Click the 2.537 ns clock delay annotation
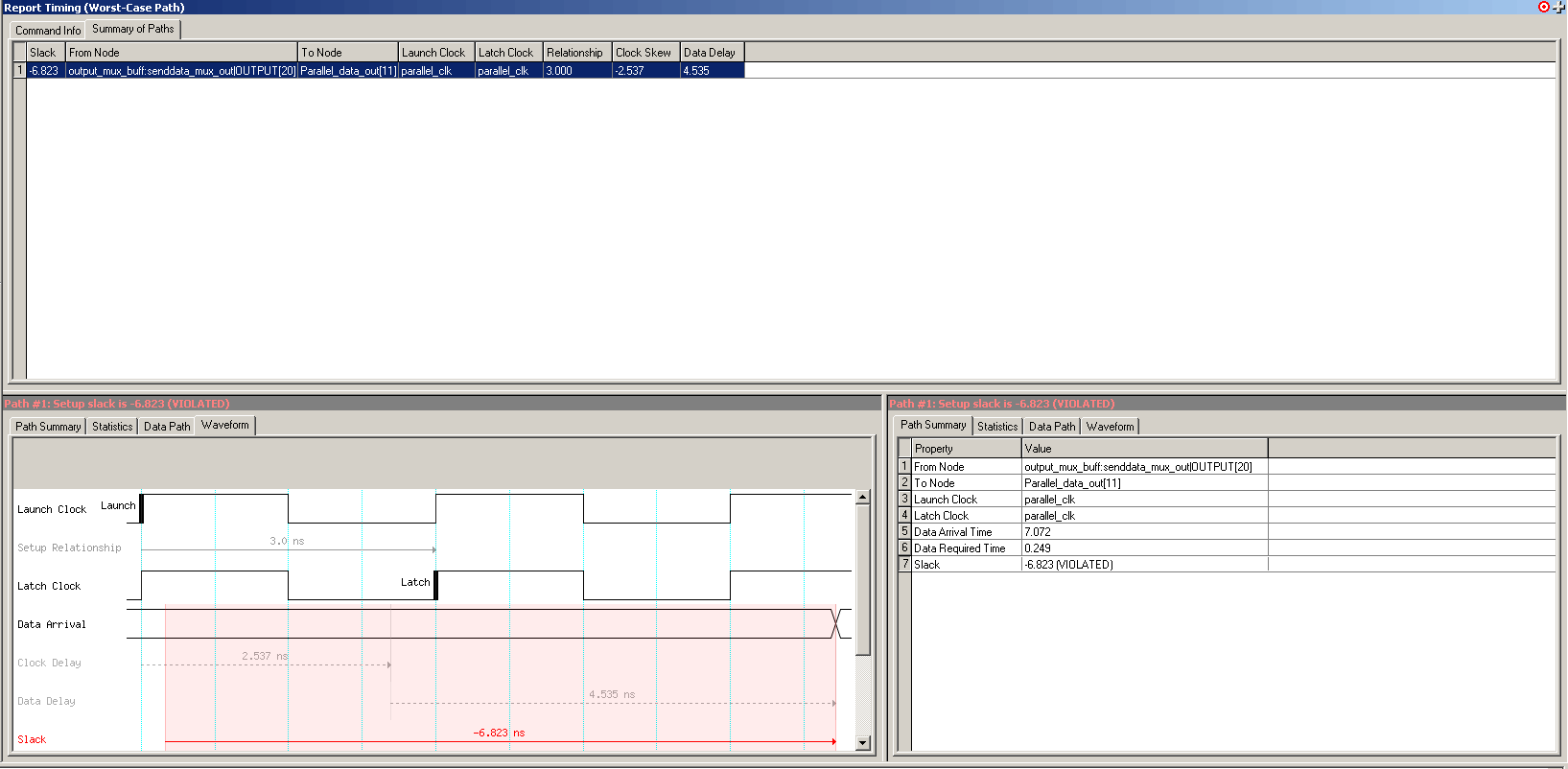The image size is (1568, 769). pyautogui.click(x=265, y=656)
